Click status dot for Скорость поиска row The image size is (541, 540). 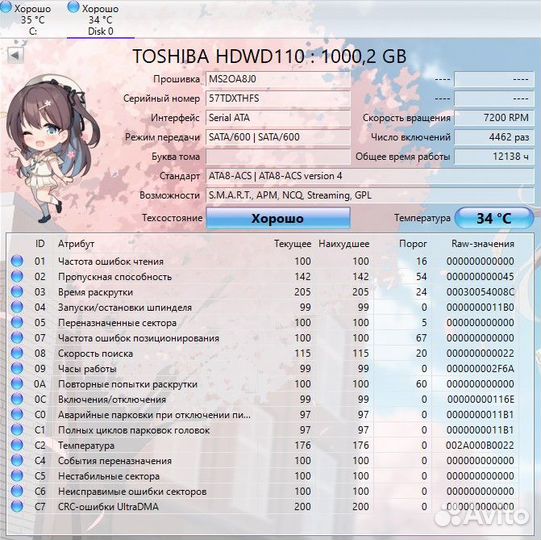tap(17, 353)
